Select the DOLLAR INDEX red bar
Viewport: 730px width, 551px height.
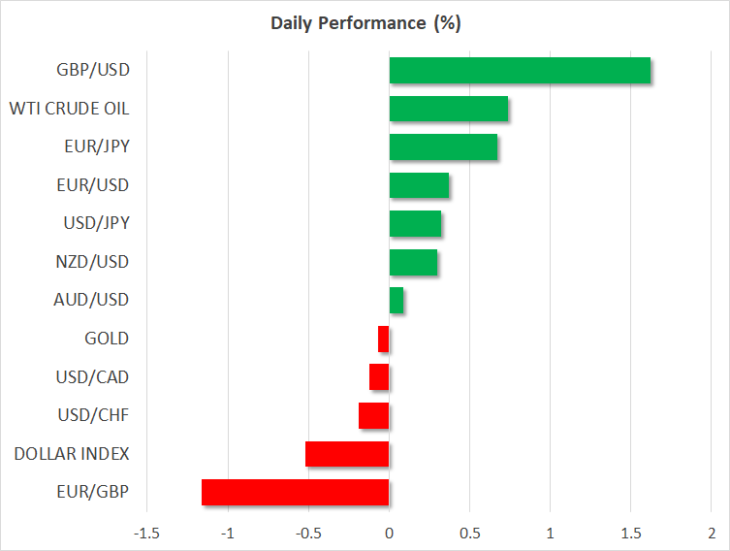pos(347,454)
